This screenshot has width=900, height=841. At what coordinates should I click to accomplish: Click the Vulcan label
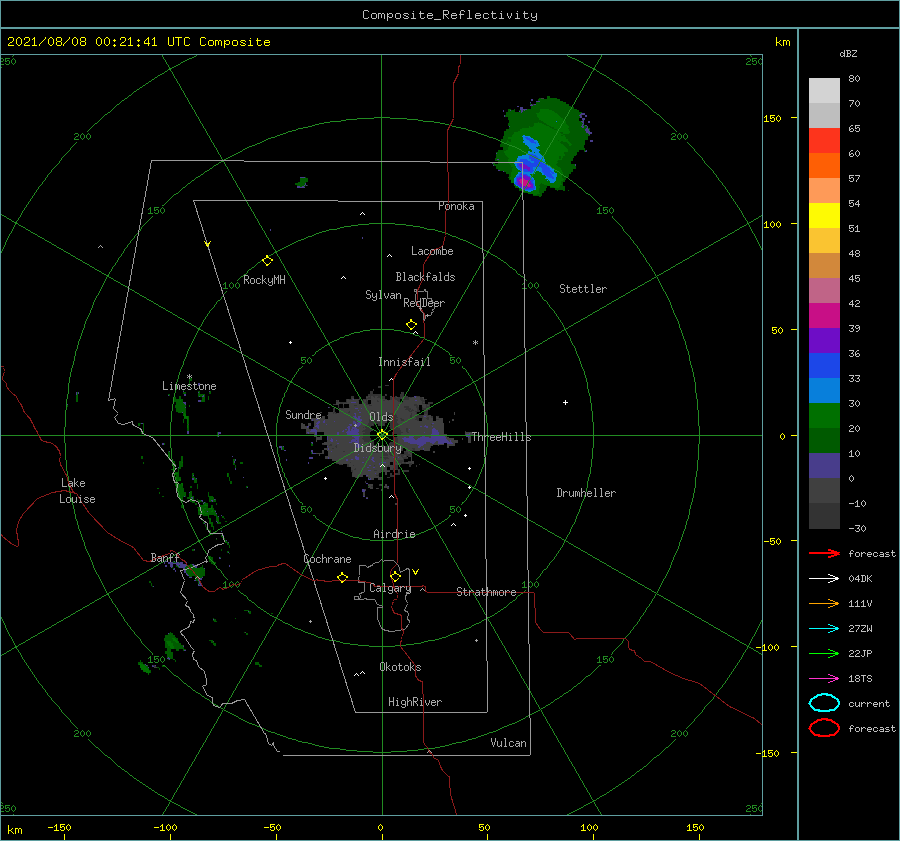[x=509, y=743]
